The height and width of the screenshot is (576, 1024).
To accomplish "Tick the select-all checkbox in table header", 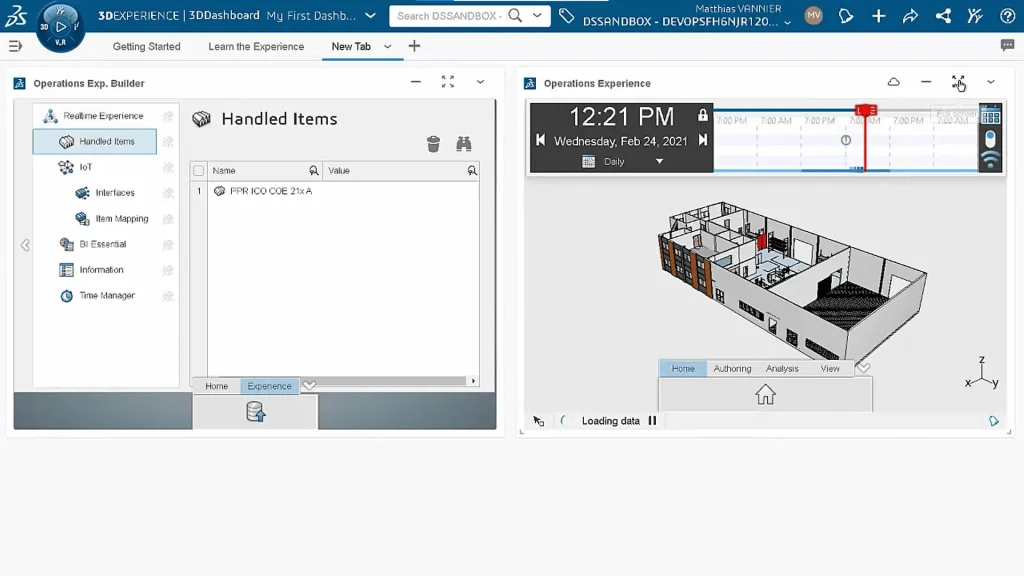I will 199,171.
